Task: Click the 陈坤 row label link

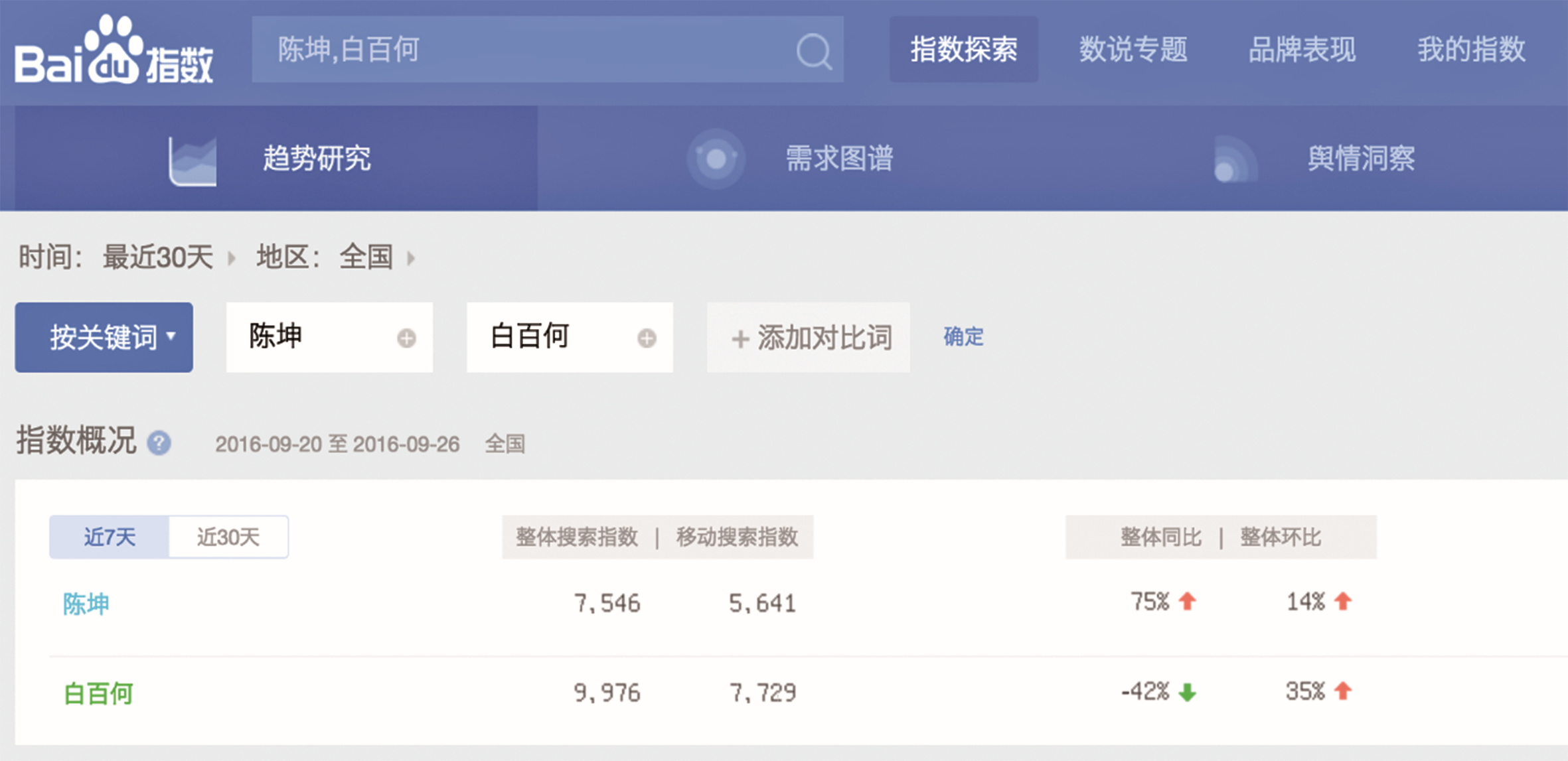Action: (x=86, y=604)
